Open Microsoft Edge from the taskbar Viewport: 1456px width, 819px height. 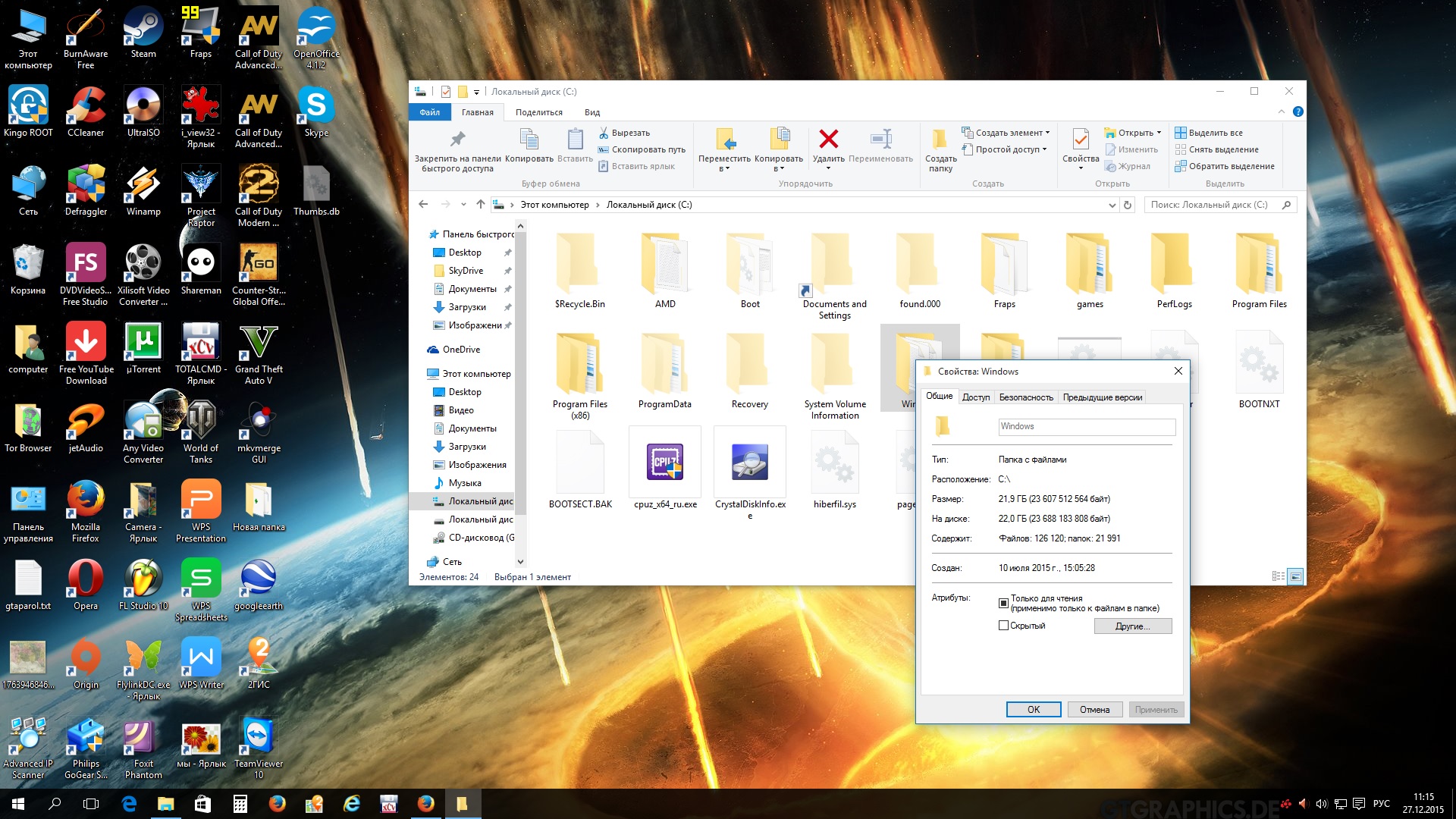[x=129, y=804]
